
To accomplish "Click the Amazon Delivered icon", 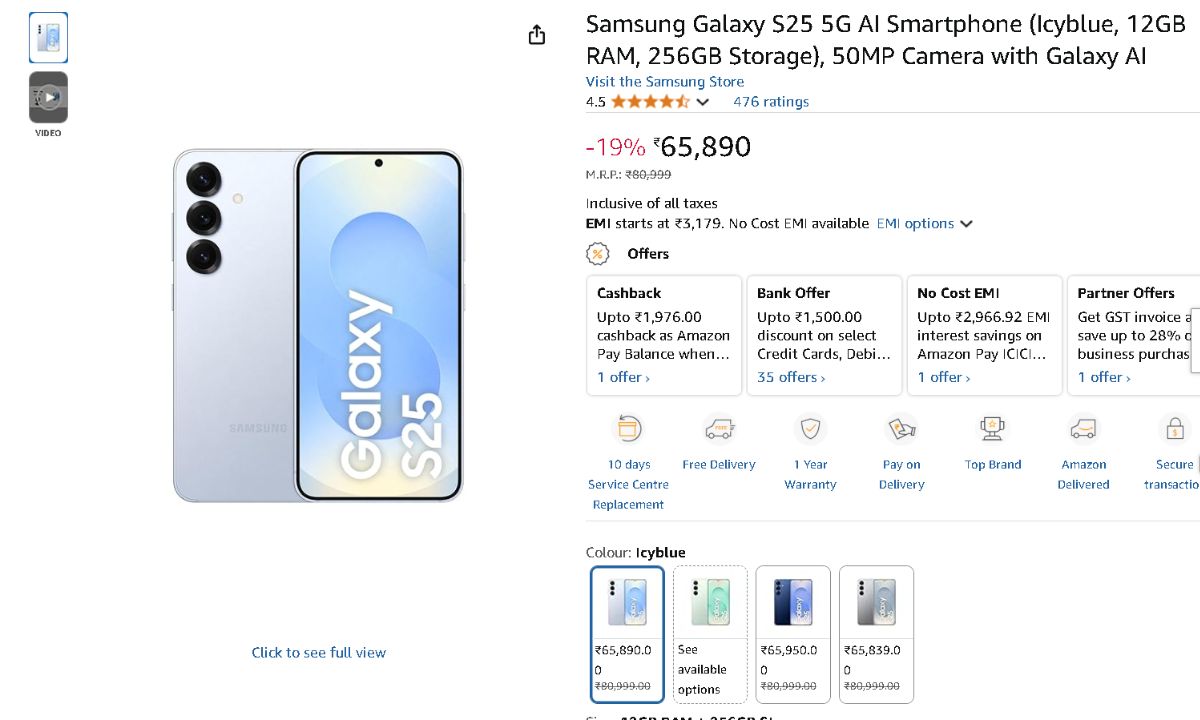I will [1083, 429].
